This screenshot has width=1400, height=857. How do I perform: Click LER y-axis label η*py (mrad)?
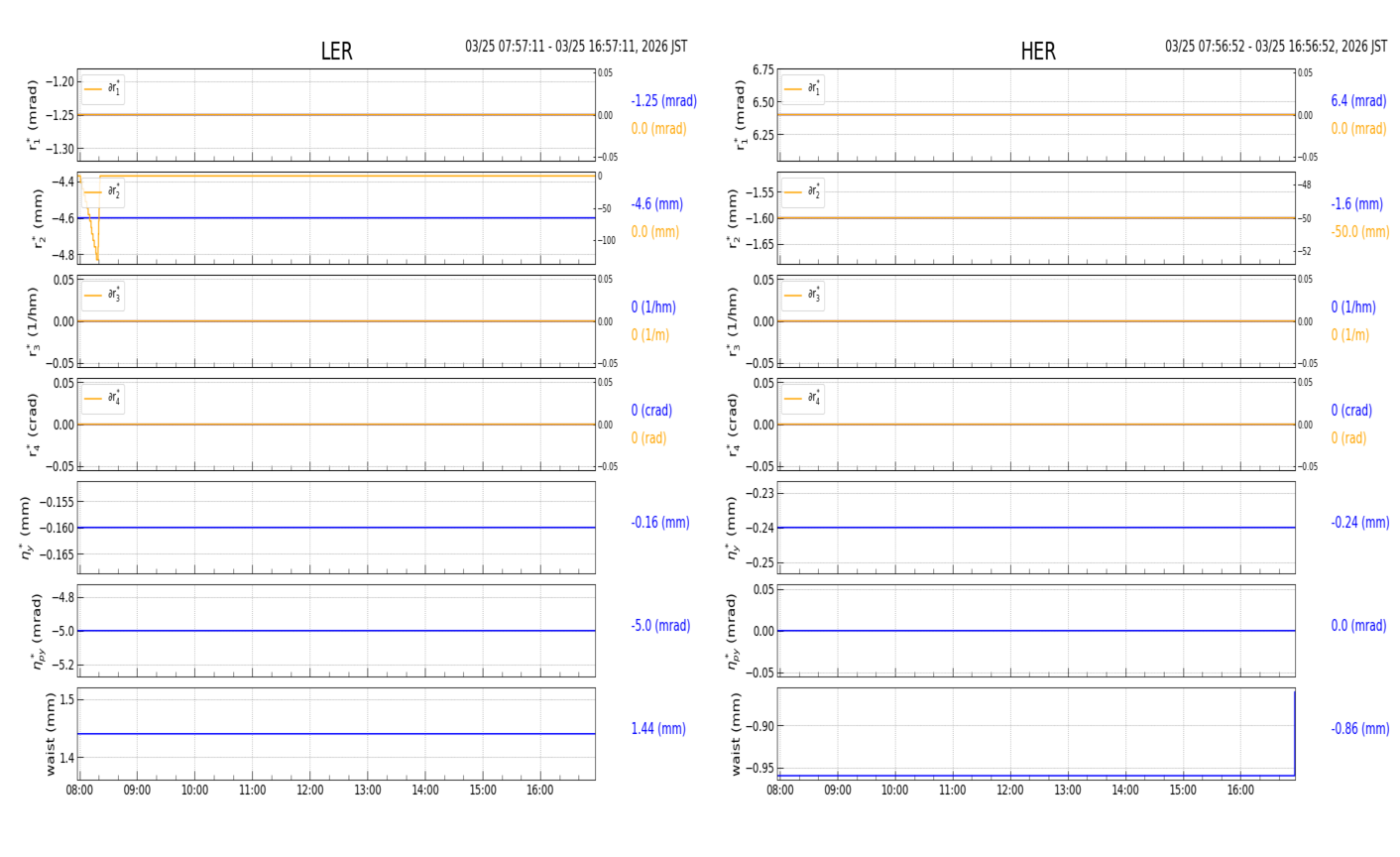click(x=39, y=631)
